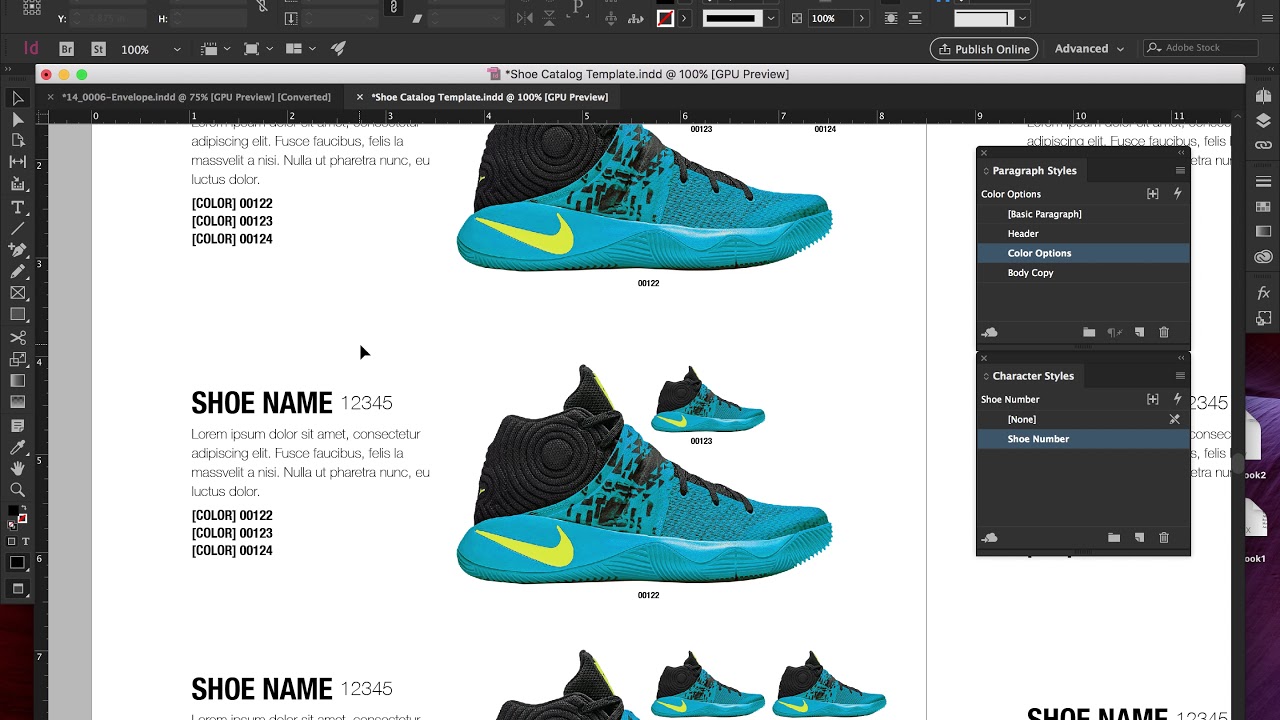
Task: Click the GPU Performance rocket icon
Action: 338,49
